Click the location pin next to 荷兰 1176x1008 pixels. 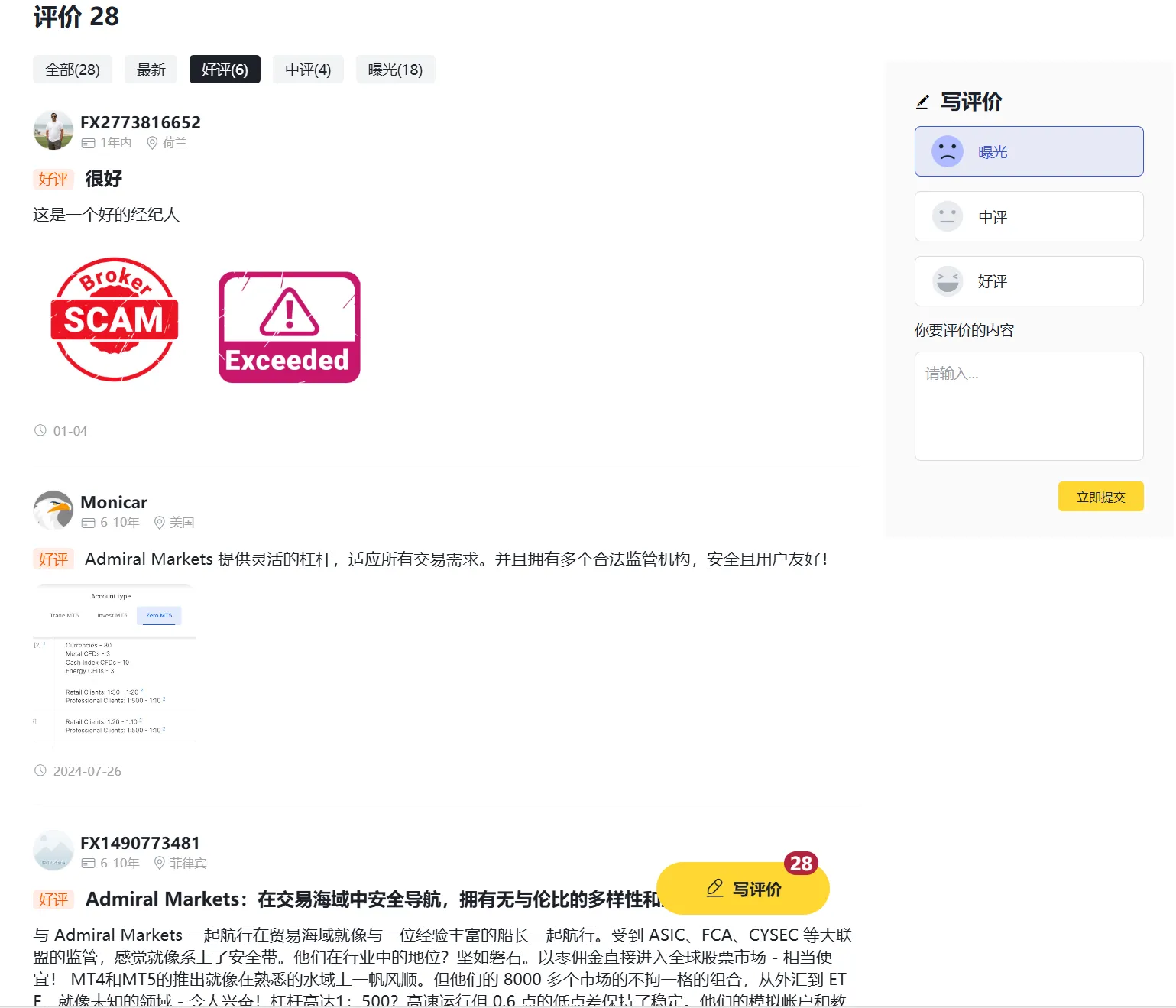(x=152, y=143)
